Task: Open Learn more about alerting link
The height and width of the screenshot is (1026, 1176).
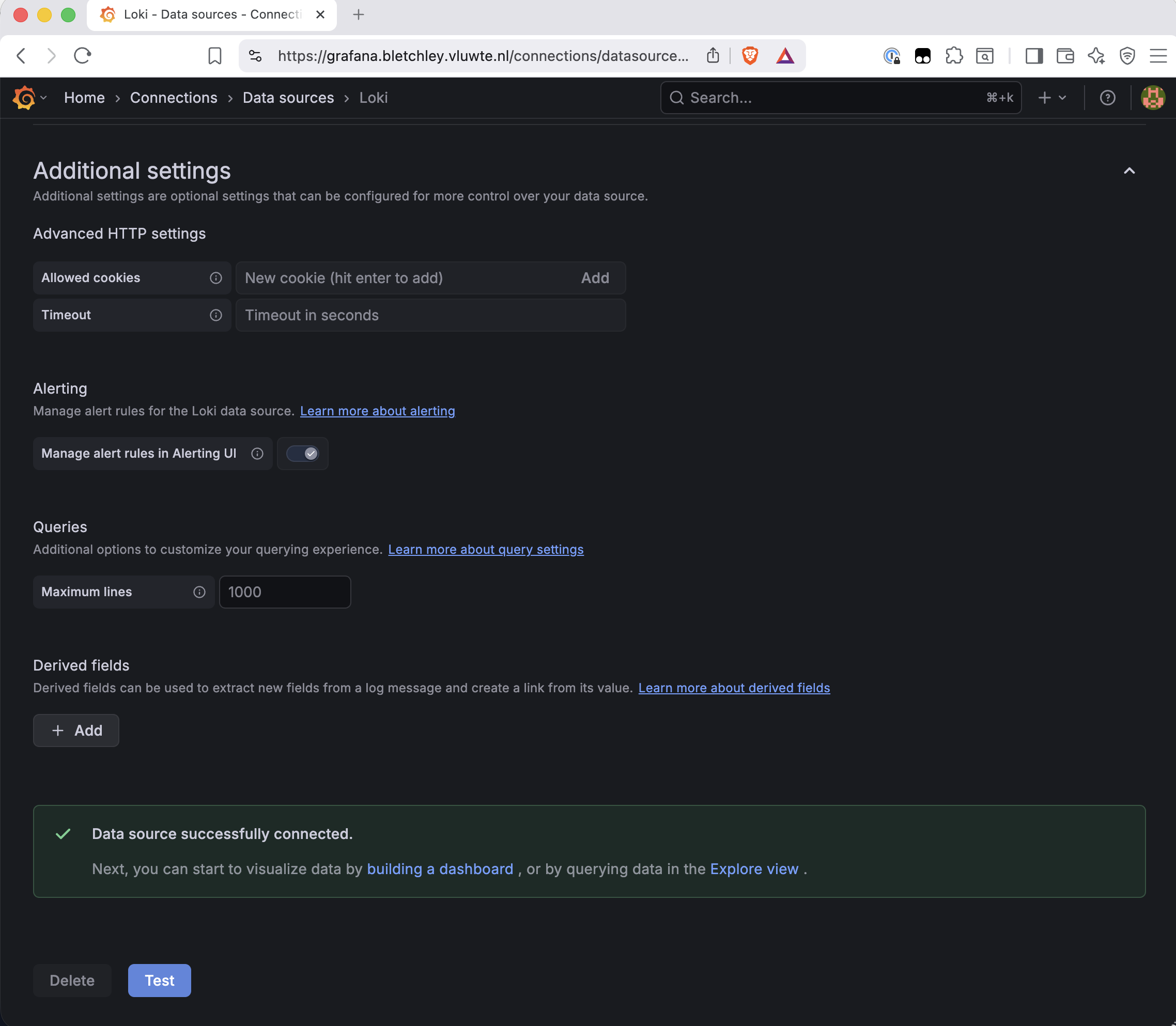Action: (x=377, y=411)
